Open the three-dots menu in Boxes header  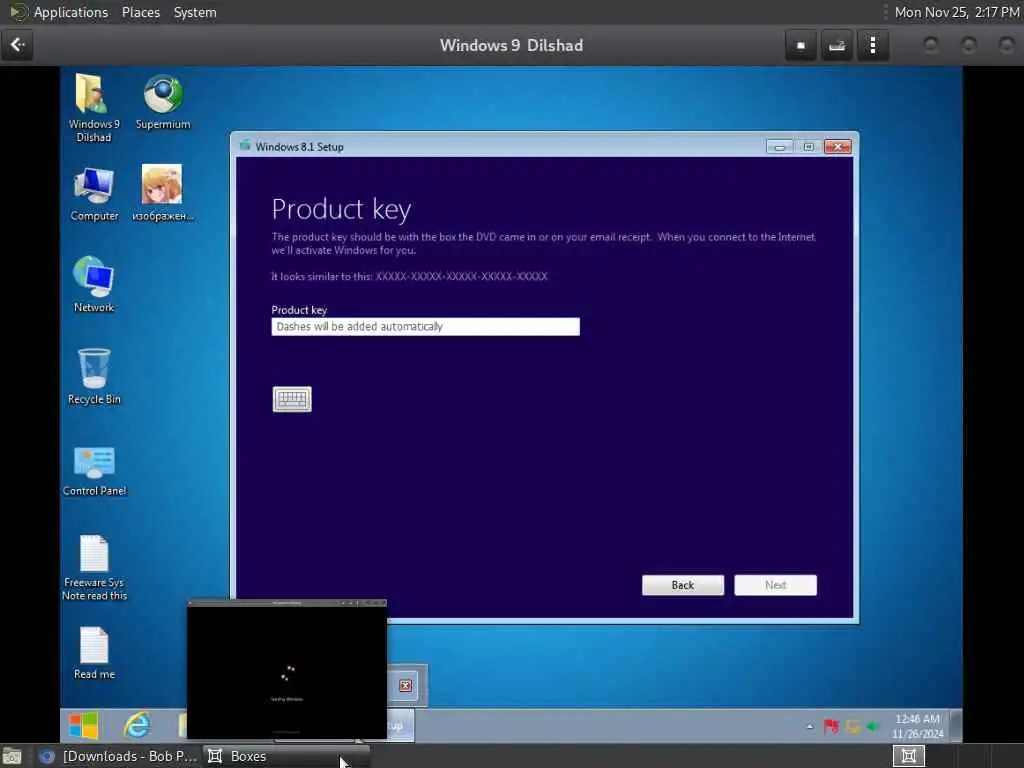tap(873, 46)
